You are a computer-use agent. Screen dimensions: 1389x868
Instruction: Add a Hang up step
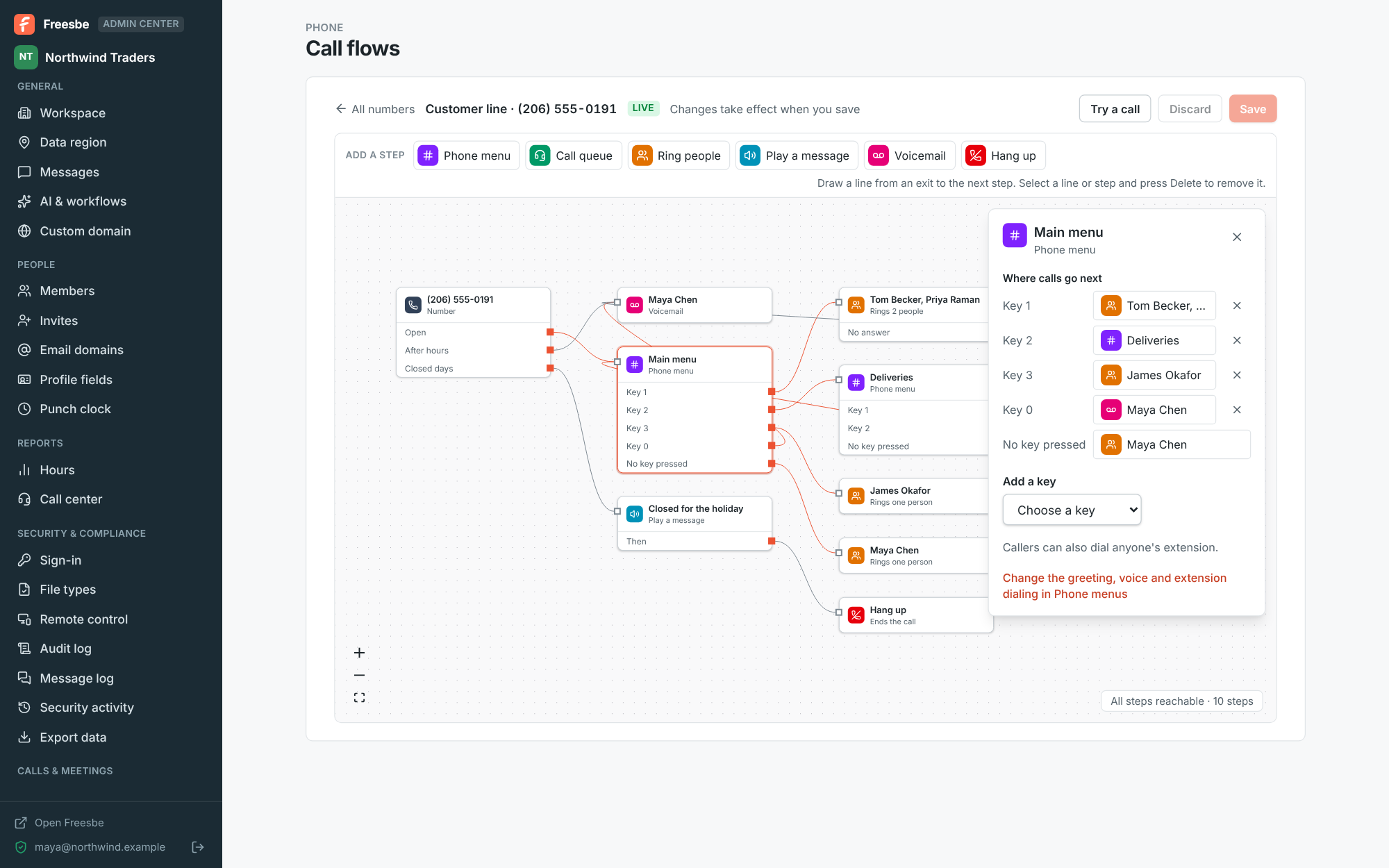click(1003, 156)
